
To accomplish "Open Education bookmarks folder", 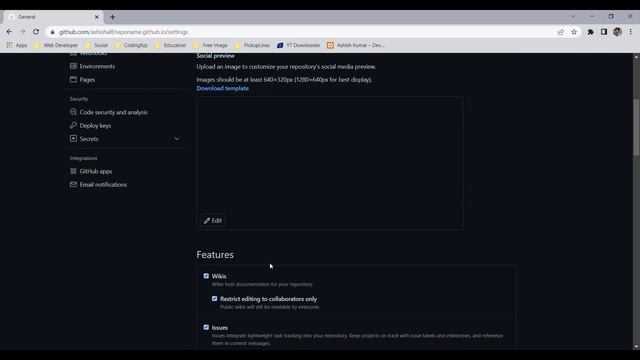I will [x=171, y=45].
